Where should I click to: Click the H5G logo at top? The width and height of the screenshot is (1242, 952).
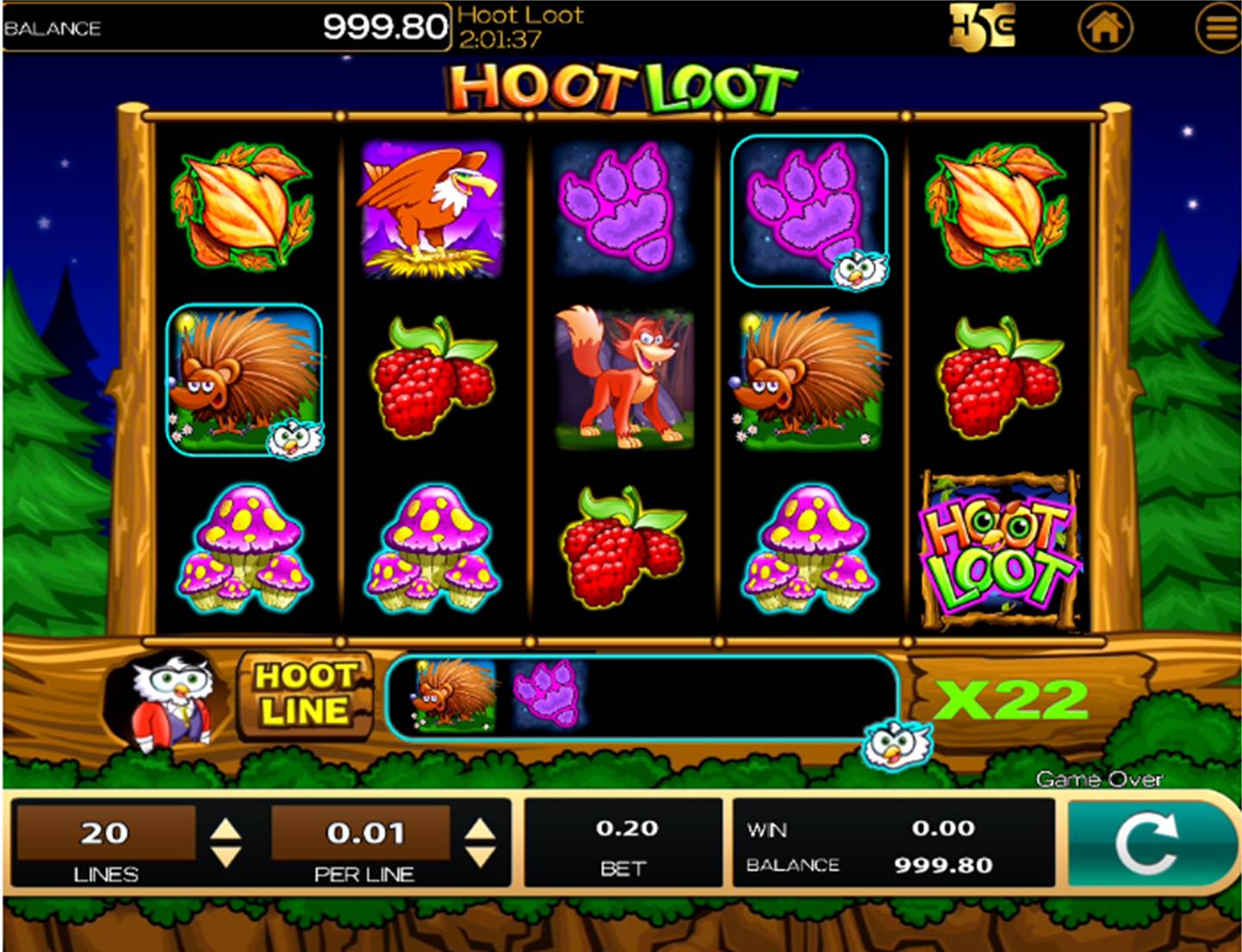982,28
